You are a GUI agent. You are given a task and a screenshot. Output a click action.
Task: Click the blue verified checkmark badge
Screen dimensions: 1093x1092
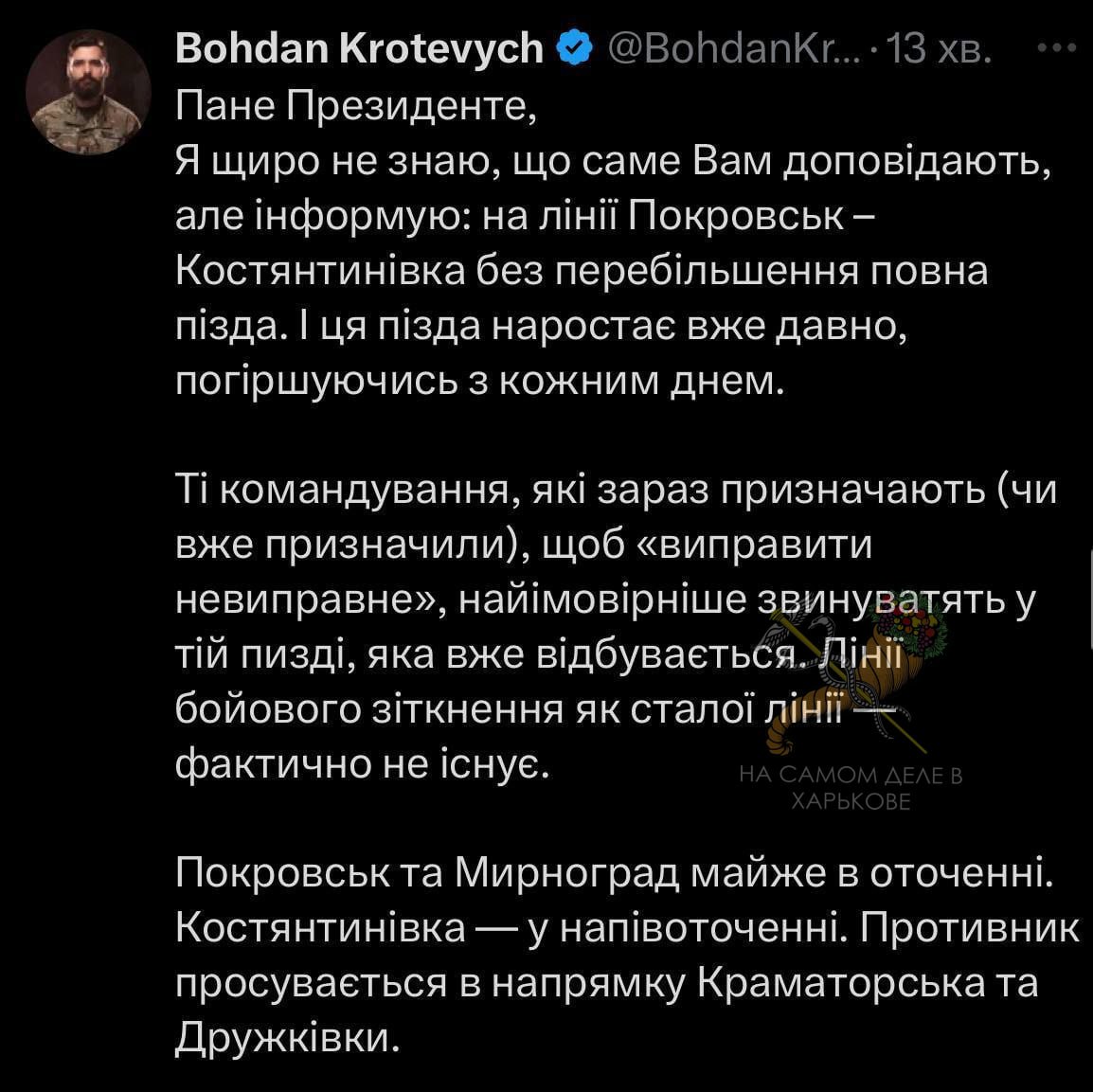(x=574, y=49)
